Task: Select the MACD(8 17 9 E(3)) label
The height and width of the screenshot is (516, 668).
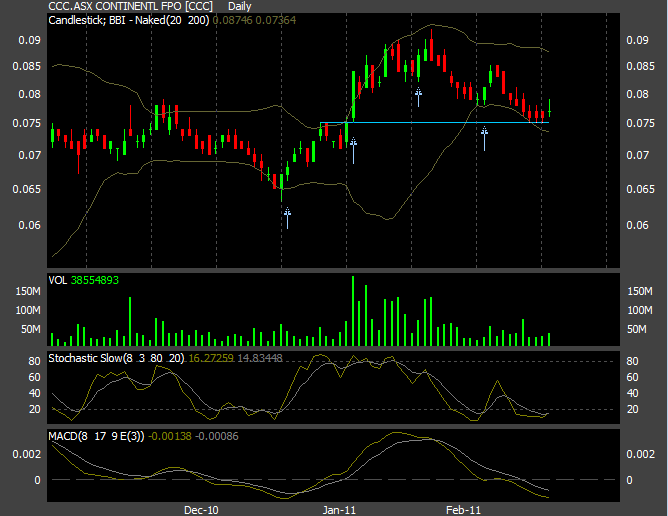Action: [96, 436]
